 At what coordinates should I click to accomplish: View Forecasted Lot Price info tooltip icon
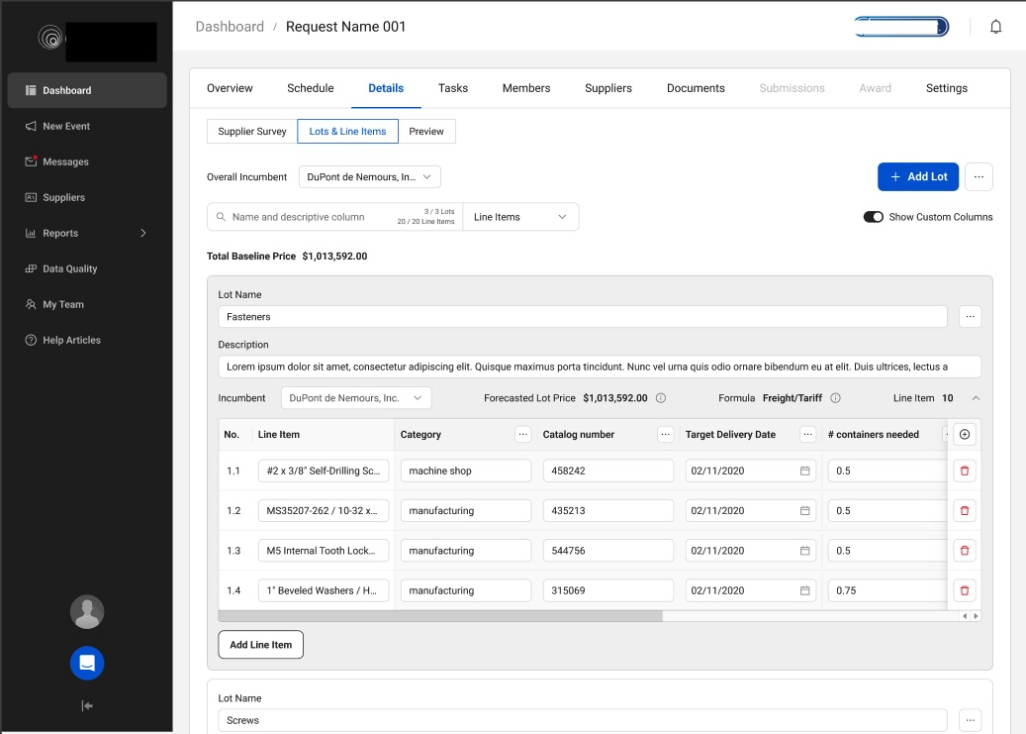(662, 397)
